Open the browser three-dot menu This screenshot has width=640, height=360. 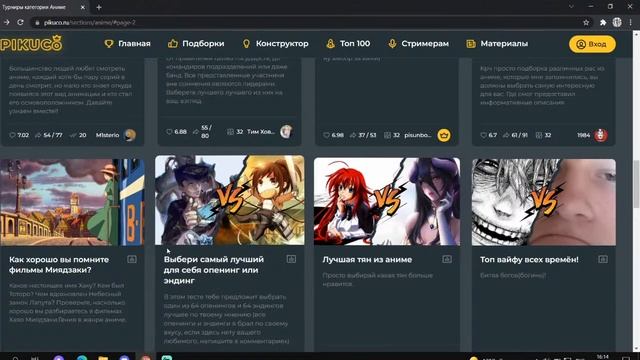631,22
